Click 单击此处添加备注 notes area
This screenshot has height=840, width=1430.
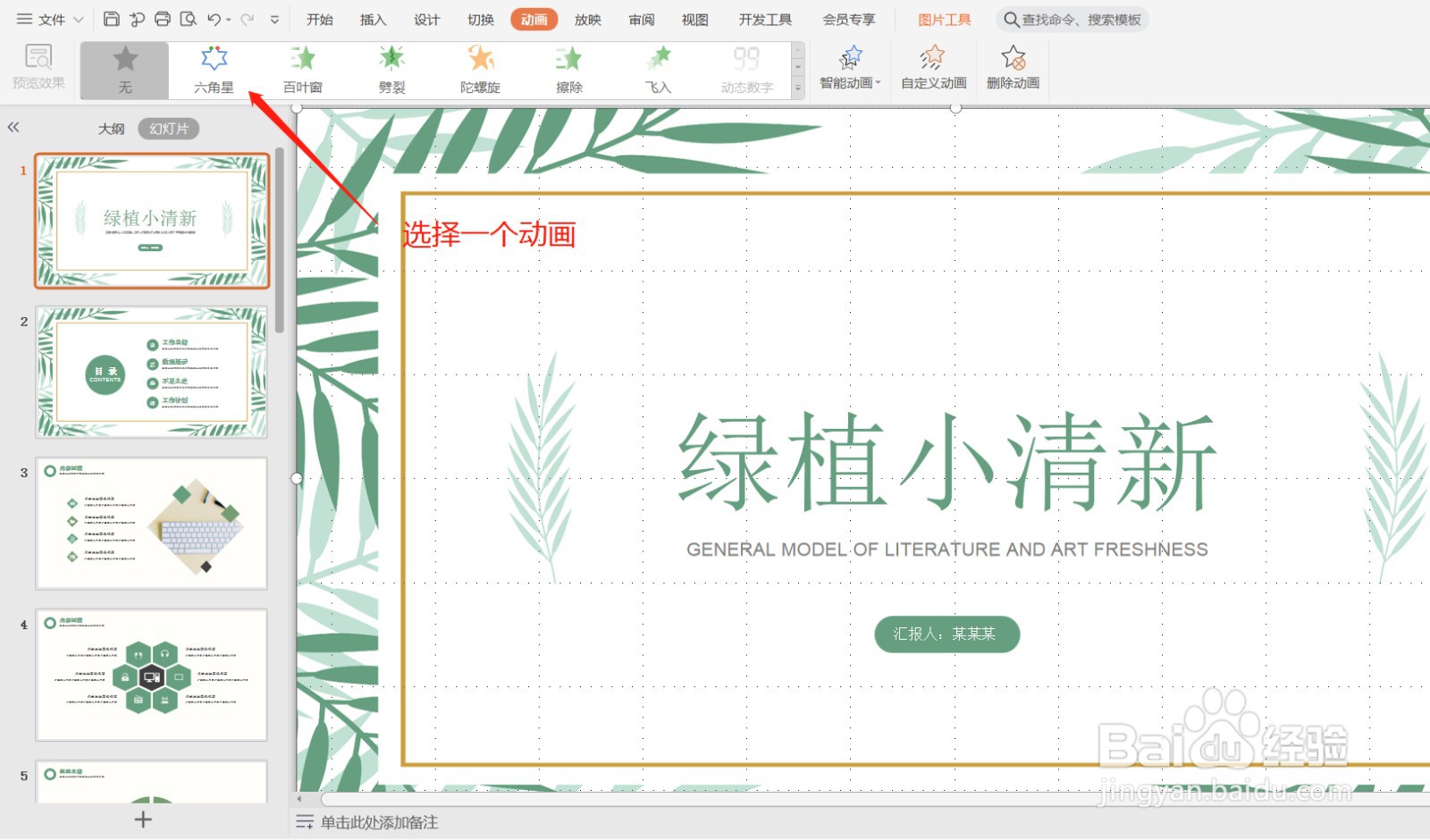[x=379, y=822]
